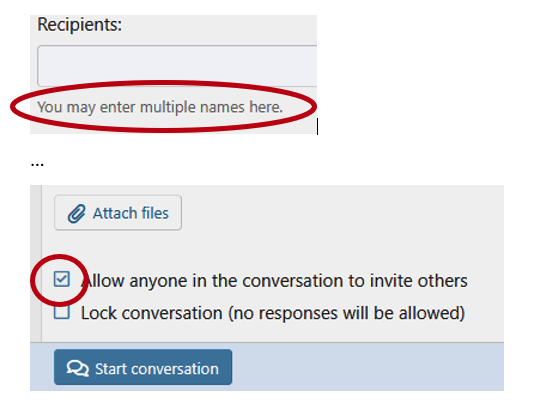
Task: Enable the Lock conversation checkbox
Action: (x=62, y=312)
